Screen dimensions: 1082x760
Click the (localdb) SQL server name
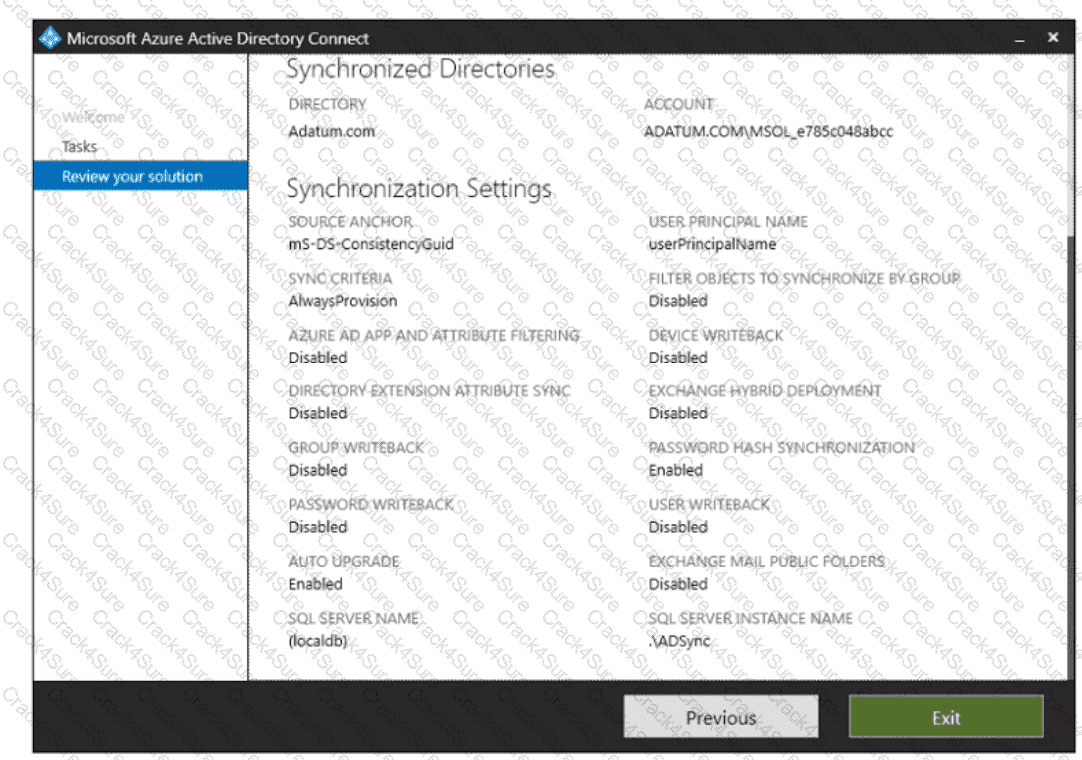coord(317,641)
